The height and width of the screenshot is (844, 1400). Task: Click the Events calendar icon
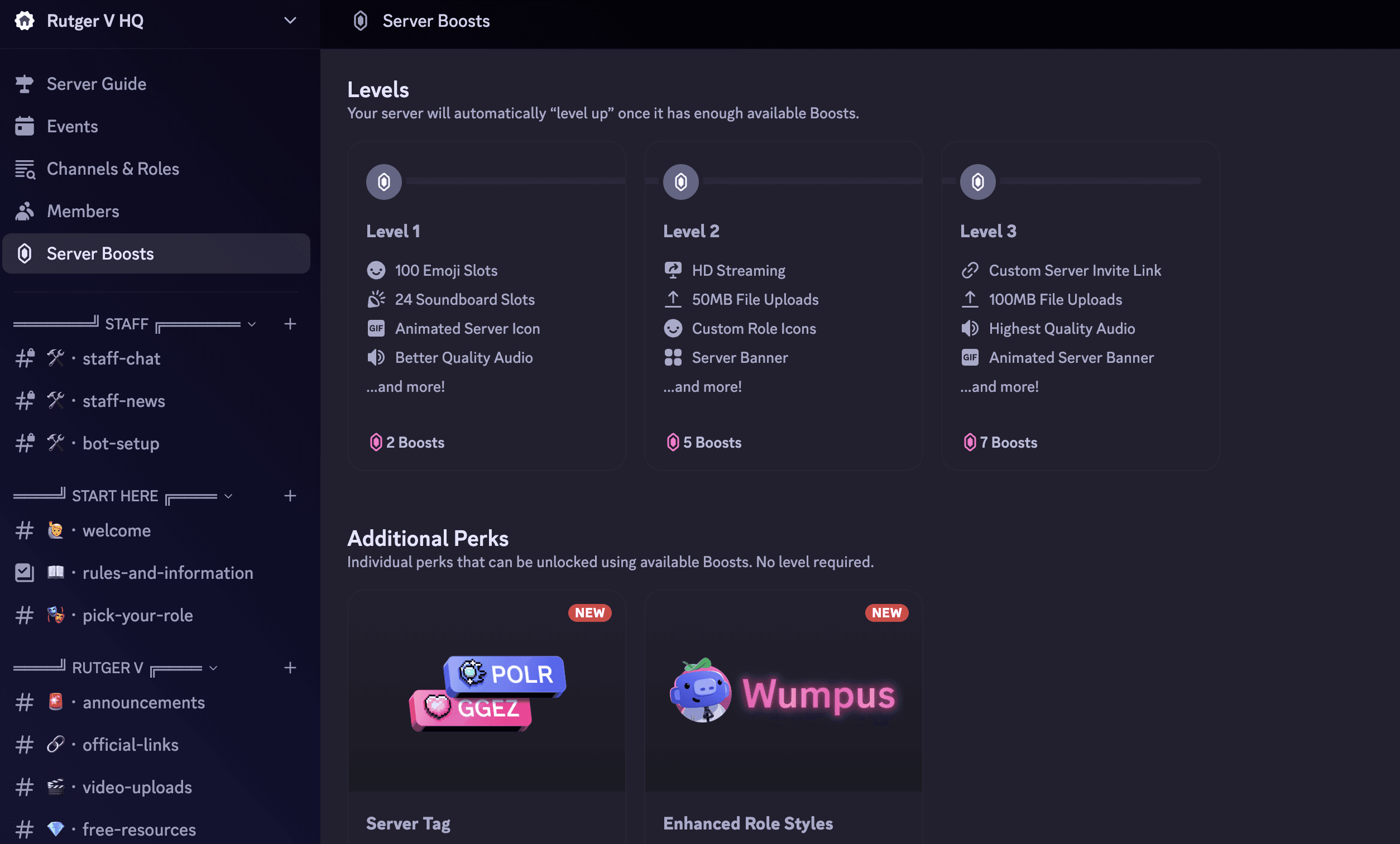click(x=25, y=126)
